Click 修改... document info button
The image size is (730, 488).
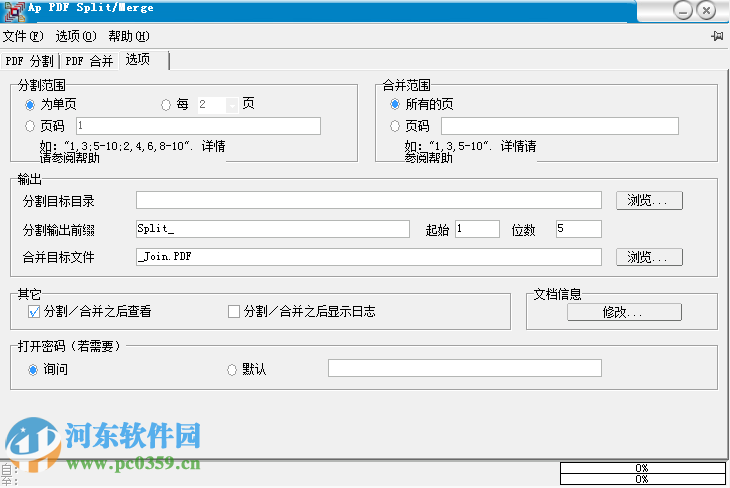point(624,312)
